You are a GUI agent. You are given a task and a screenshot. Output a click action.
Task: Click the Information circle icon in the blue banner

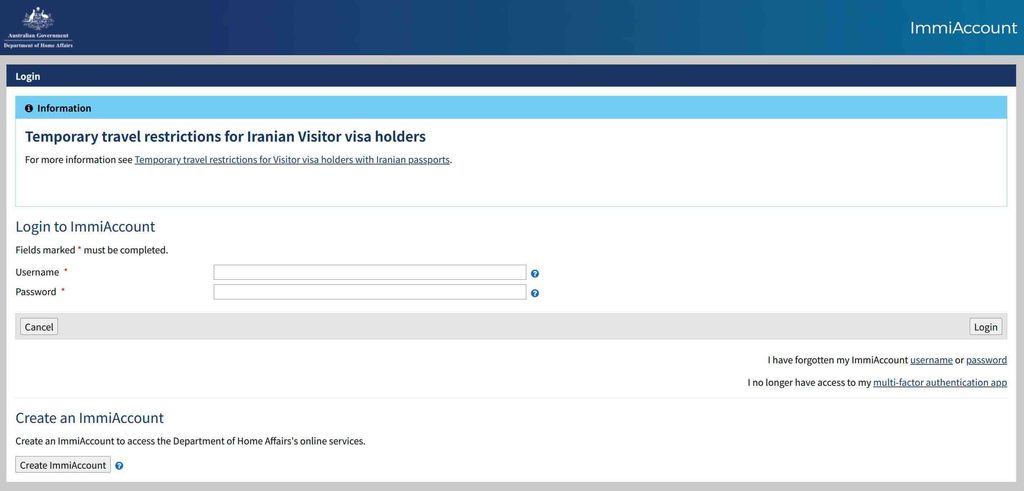pyautogui.click(x=29, y=108)
